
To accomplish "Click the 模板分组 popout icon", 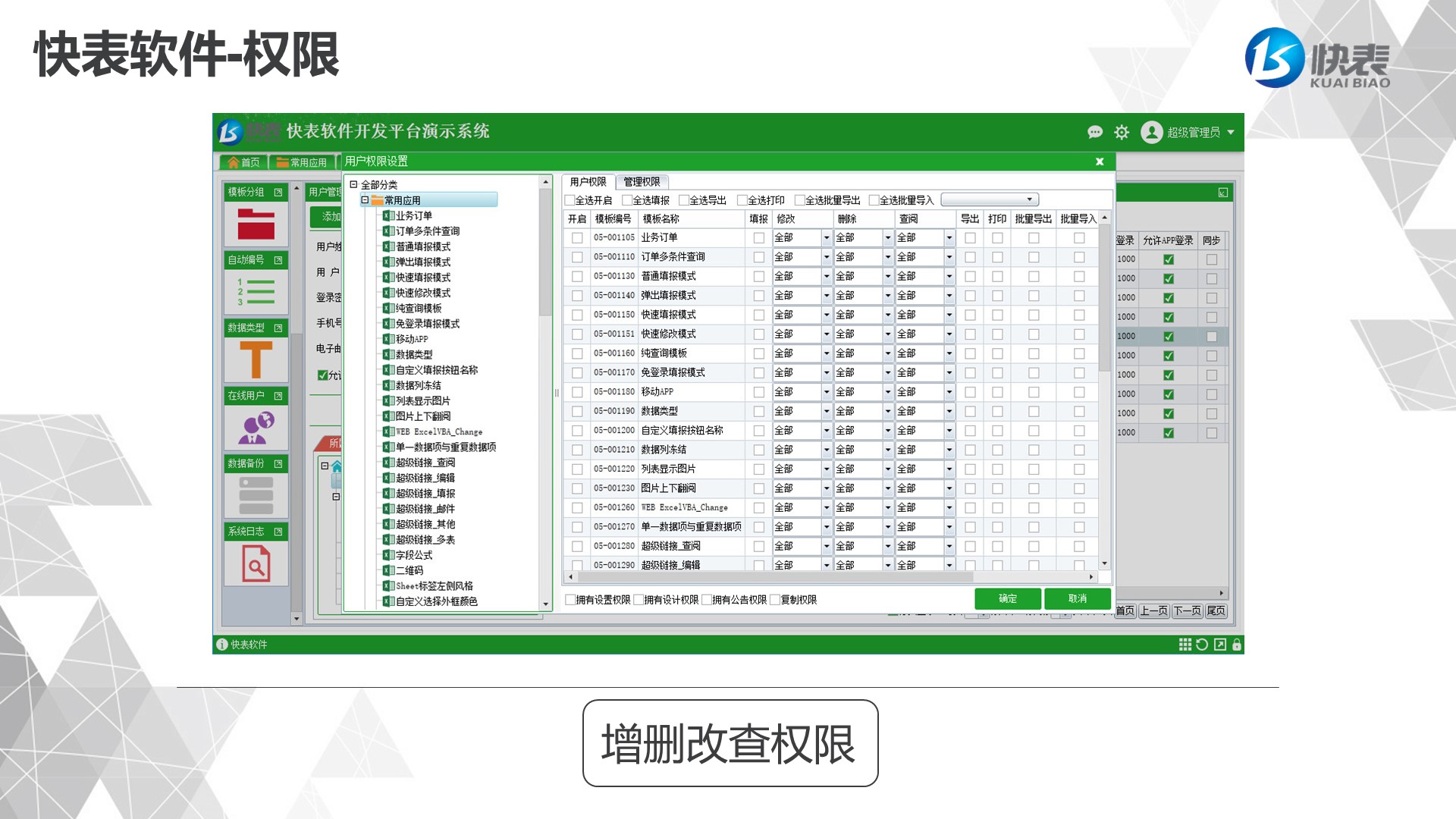I will click(x=278, y=193).
